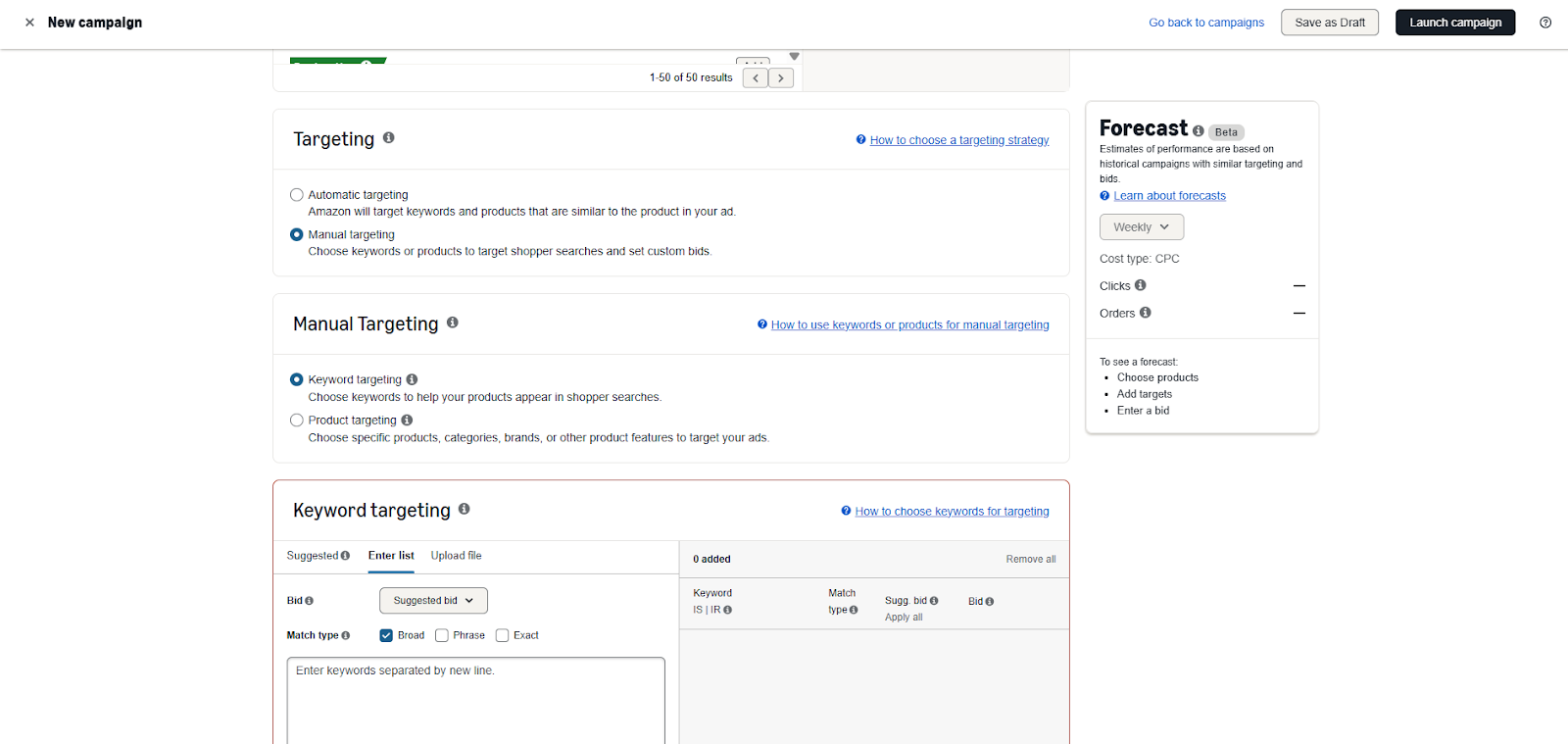Click info icon next to Forecast title
The height and width of the screenshot is (744, 1568).
coord(1199,130)
